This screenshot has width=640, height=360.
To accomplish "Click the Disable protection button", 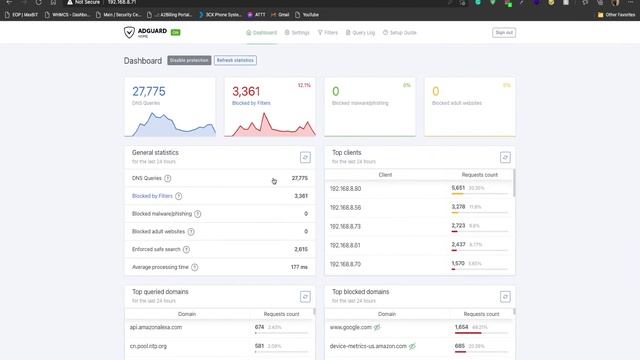I will tap(189, 60).
